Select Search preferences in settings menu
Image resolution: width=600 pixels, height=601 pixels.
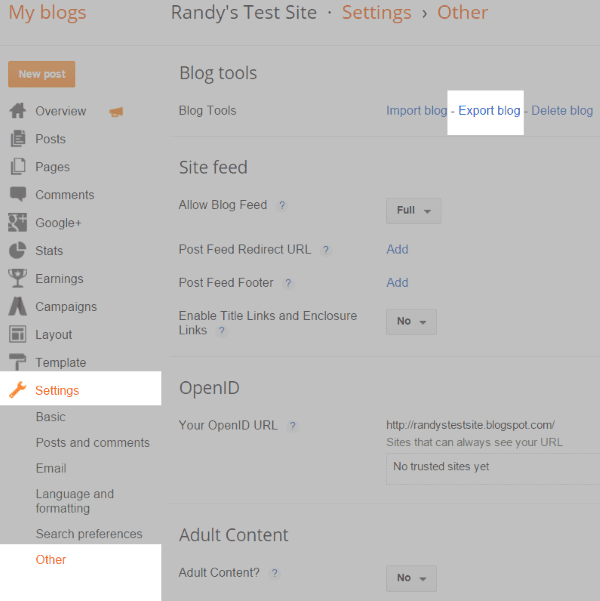click(89, 534)
